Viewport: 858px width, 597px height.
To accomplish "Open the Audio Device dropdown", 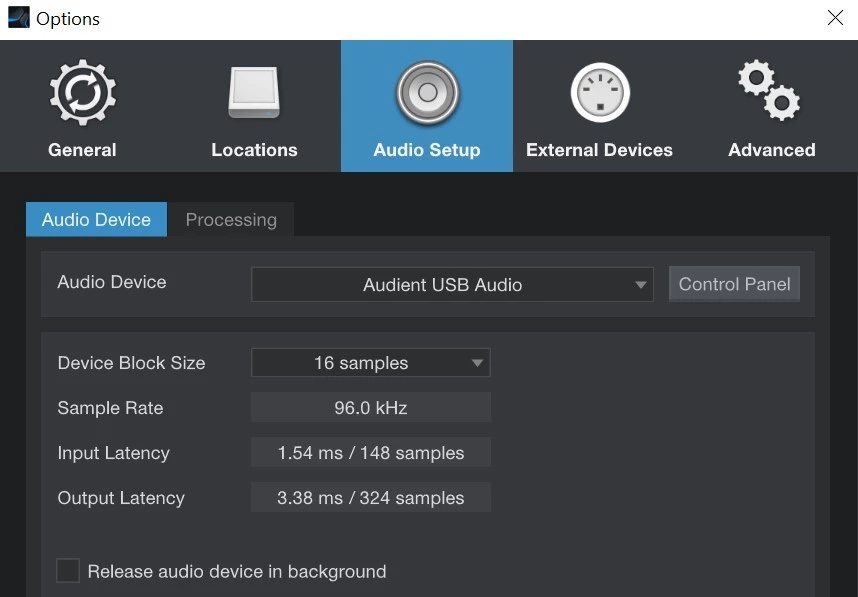I will click(x=452, y=284).
